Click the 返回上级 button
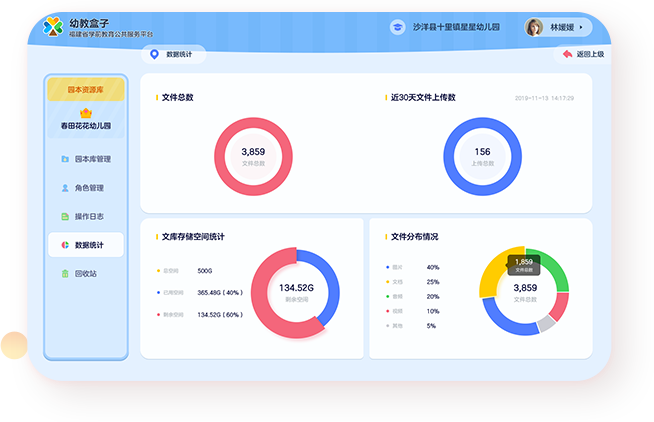 pyautogui.click(x=584, y=54)
